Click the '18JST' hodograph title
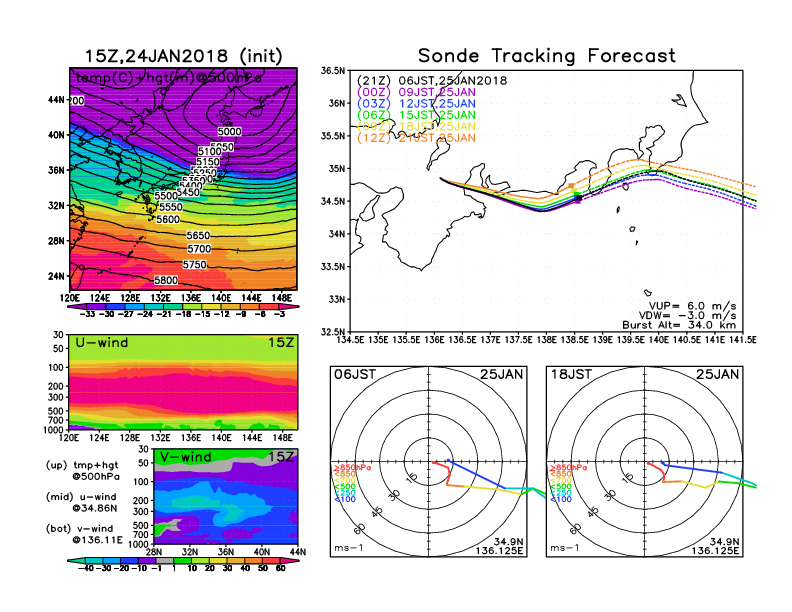The height and width of the screenshot is (612, 792). tap(571, 374)
